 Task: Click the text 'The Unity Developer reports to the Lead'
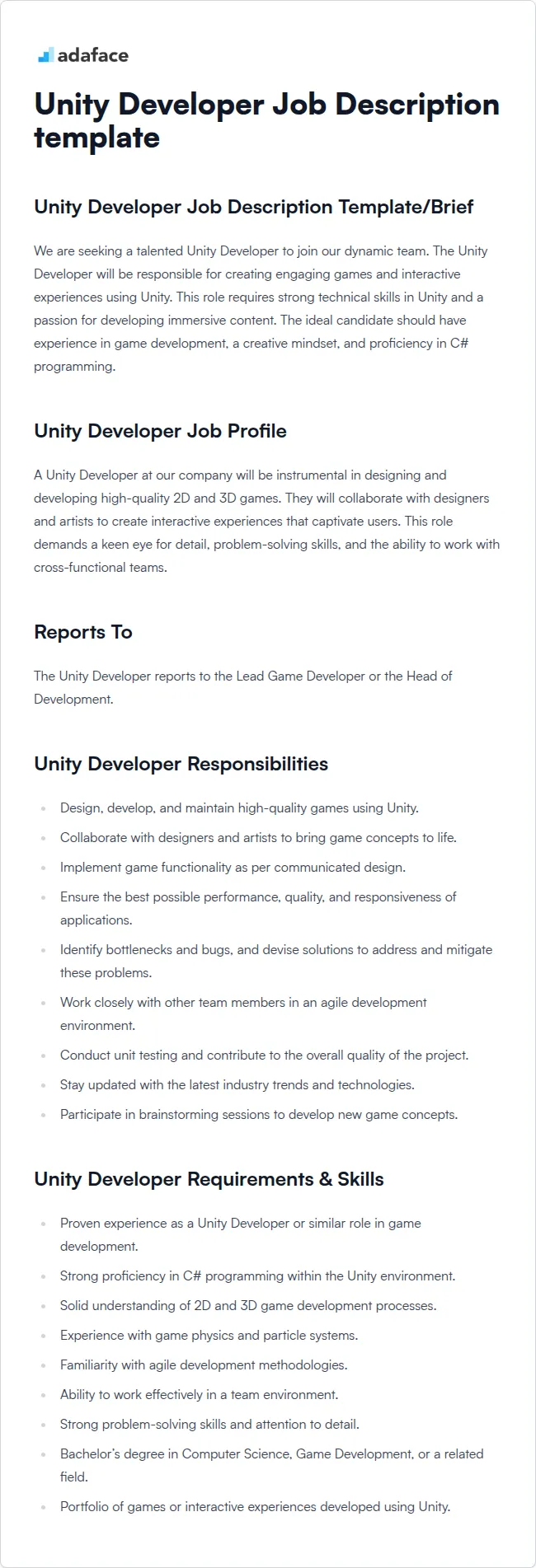point(243,687)
